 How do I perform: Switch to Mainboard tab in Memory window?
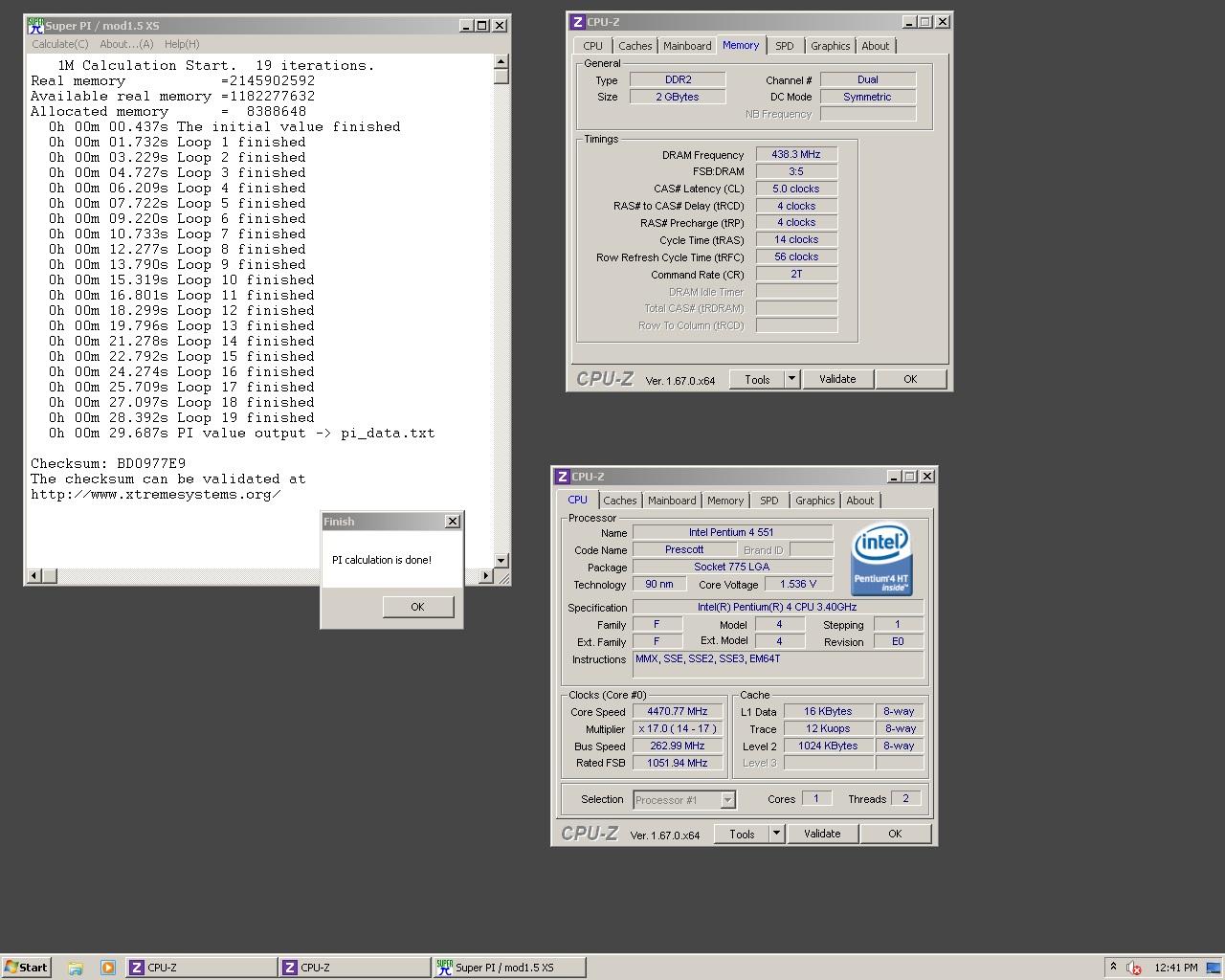coord(687,46)
